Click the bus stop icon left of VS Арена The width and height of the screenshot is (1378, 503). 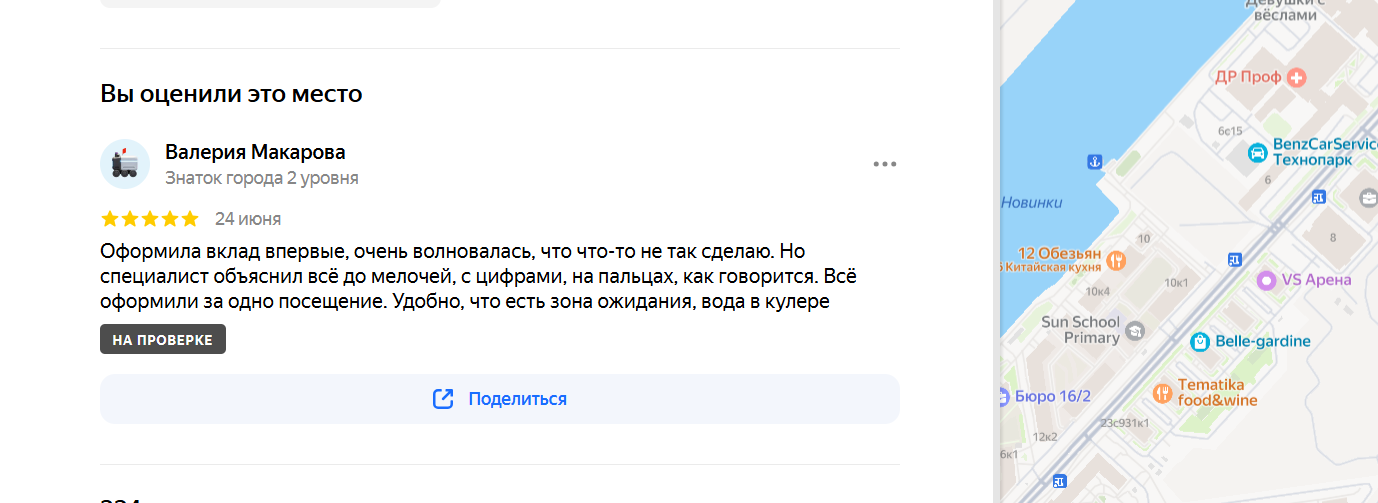coord(1234,260)
